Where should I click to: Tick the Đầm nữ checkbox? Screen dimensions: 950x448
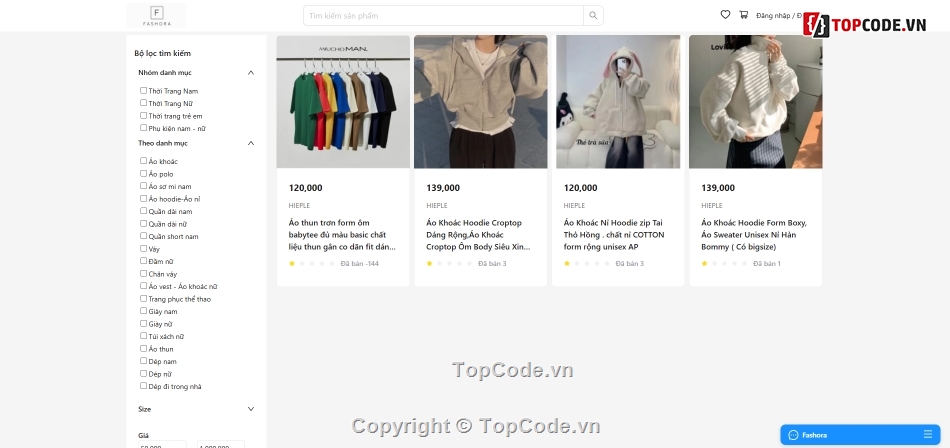(144, 261)
